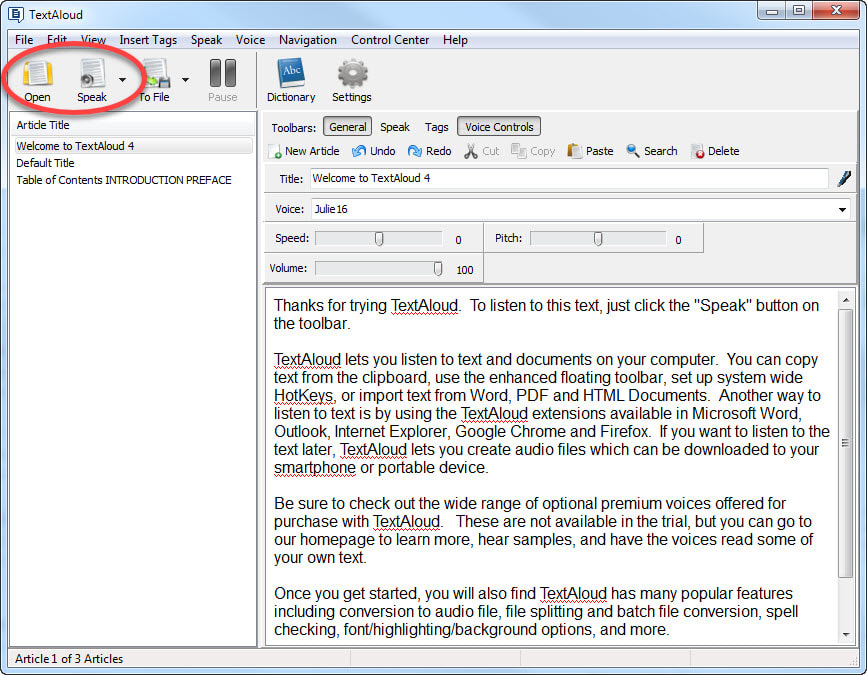867x675 pixels.
Task: Open the Voice Julie16 dropdown
Action: [x=842, y=210]
